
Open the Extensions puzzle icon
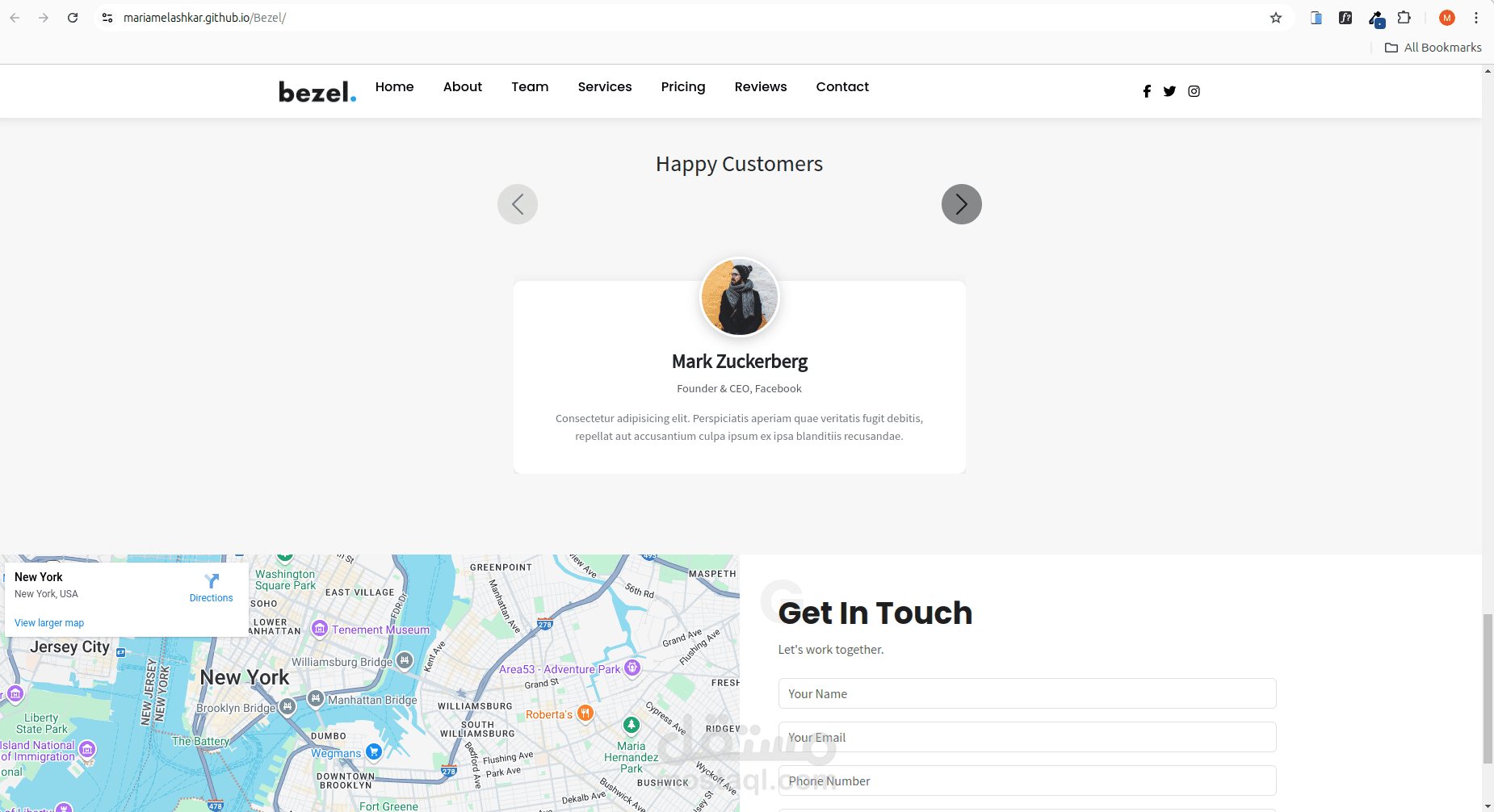[1404, 18]
